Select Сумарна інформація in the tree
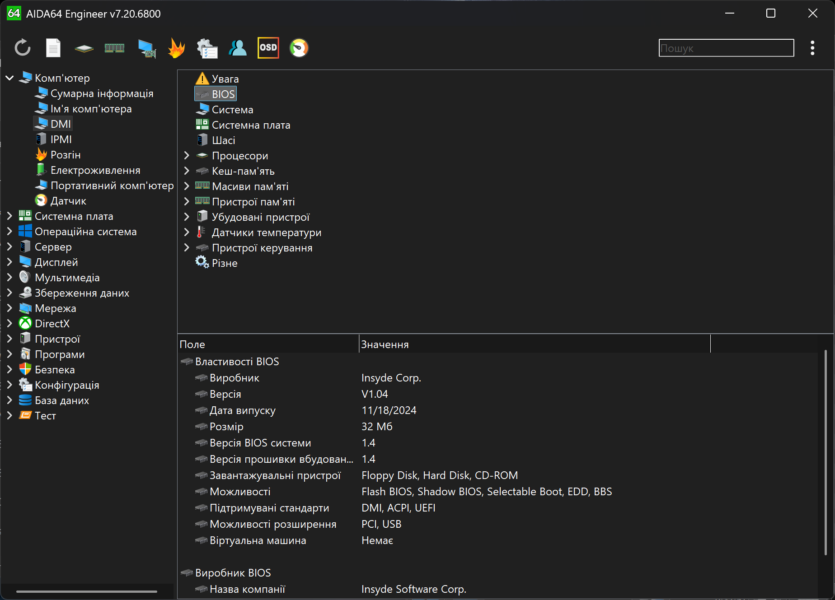Viewport: 835px width, 600px height. point(94,93)
